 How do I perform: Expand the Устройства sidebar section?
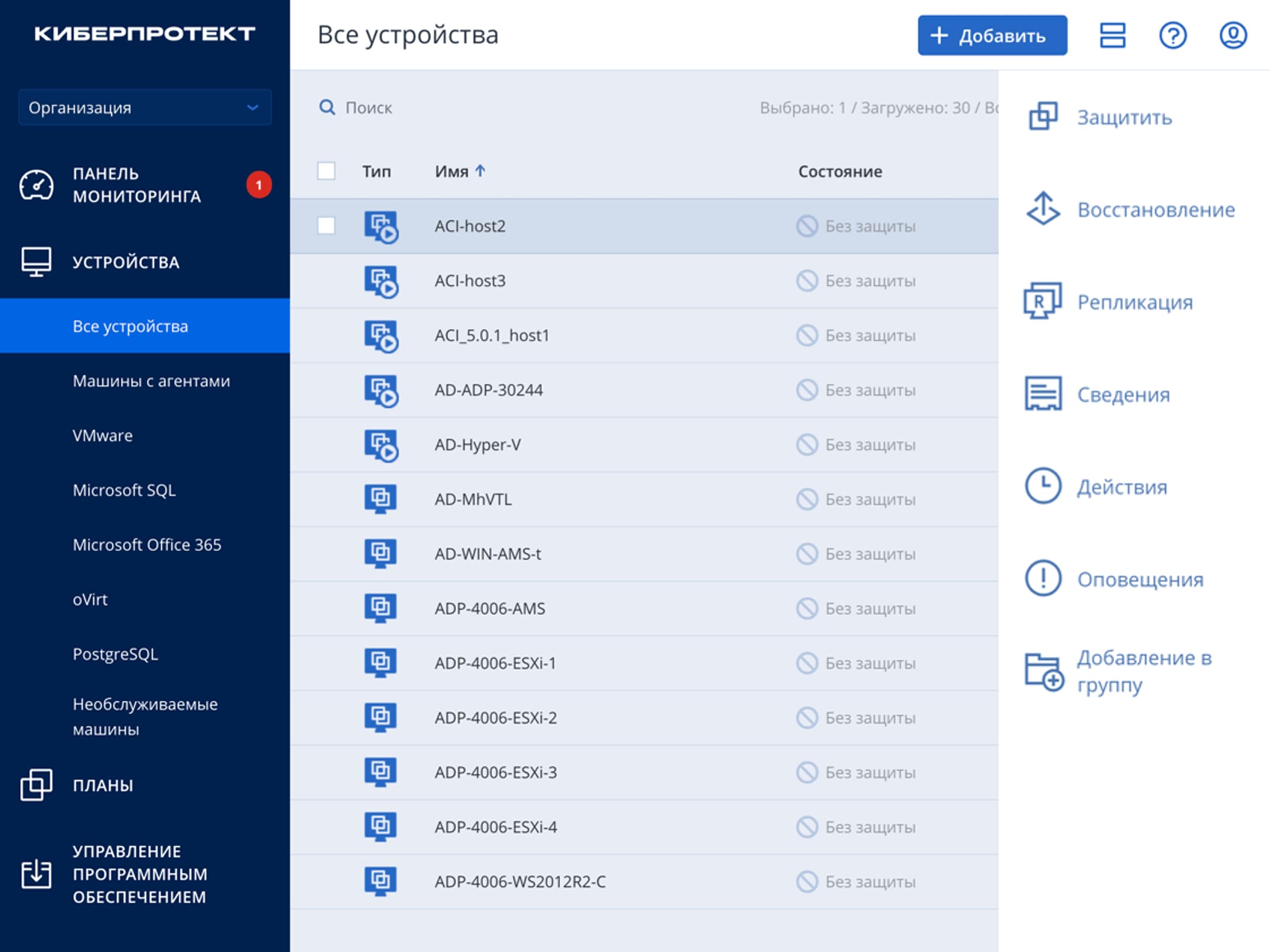(126, 262)
